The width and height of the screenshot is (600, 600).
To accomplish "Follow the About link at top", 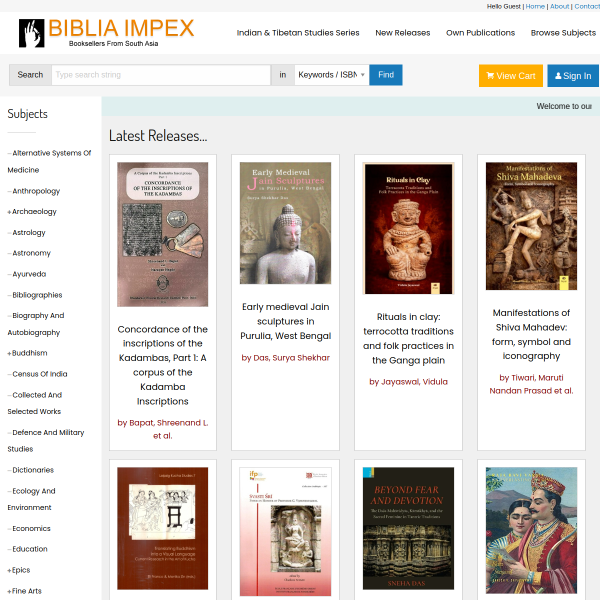I will coord(559,7).
